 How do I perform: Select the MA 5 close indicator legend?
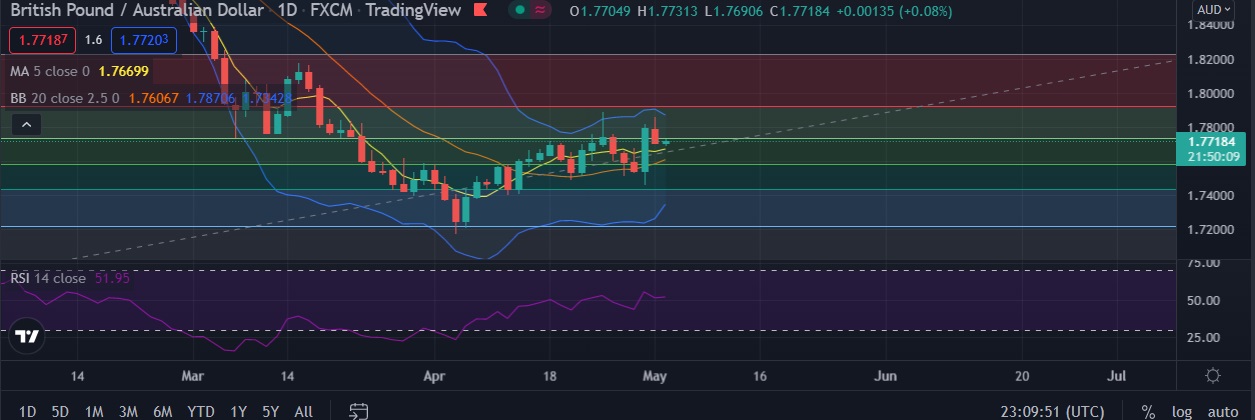click(x=50, y=71)
